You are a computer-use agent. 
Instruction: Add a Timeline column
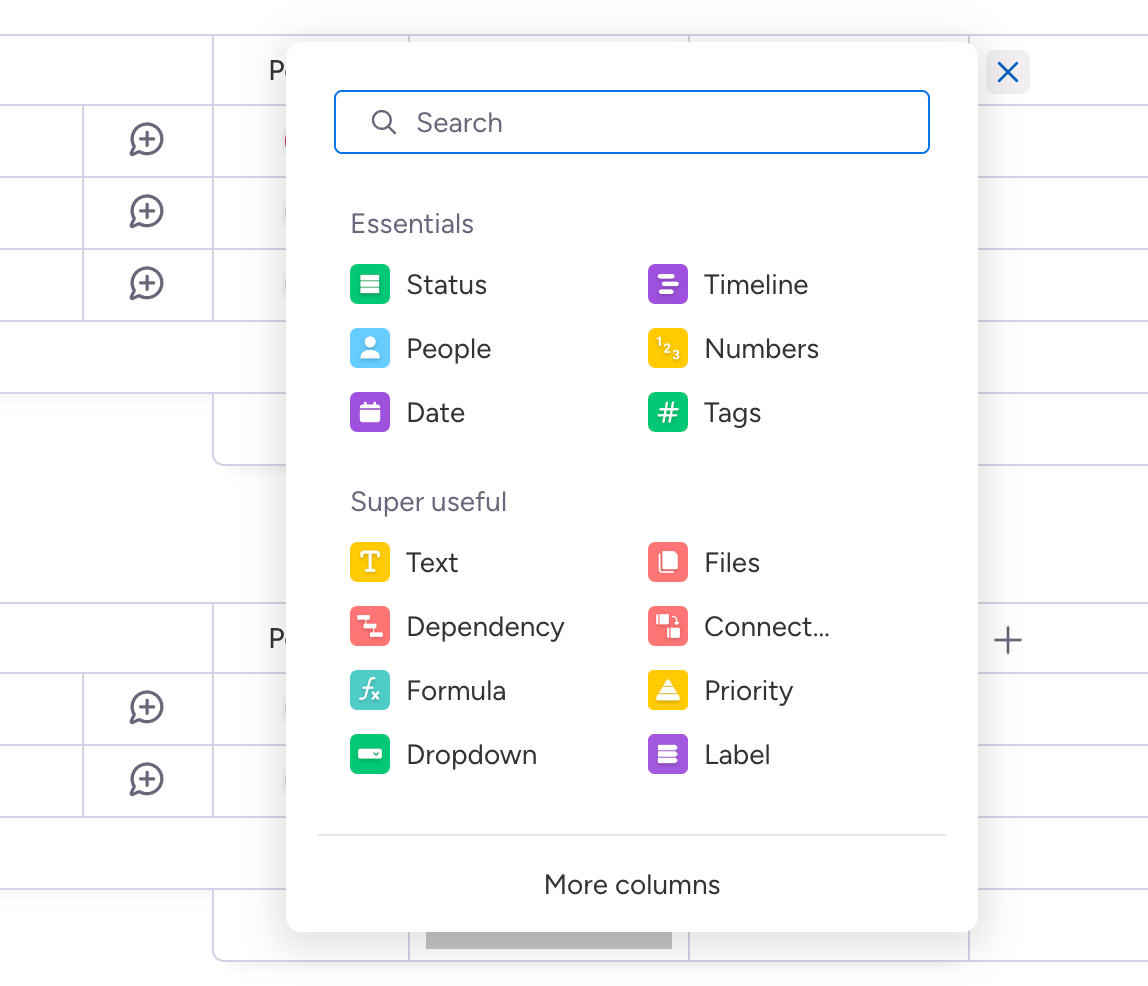coord(756,284)
